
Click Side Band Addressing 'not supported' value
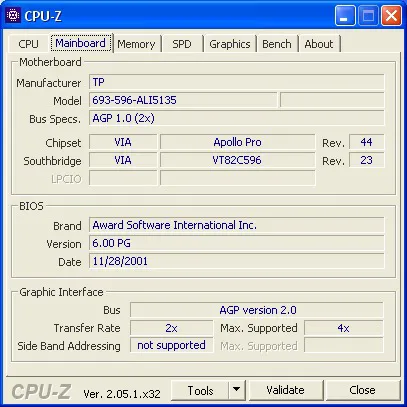171,345
